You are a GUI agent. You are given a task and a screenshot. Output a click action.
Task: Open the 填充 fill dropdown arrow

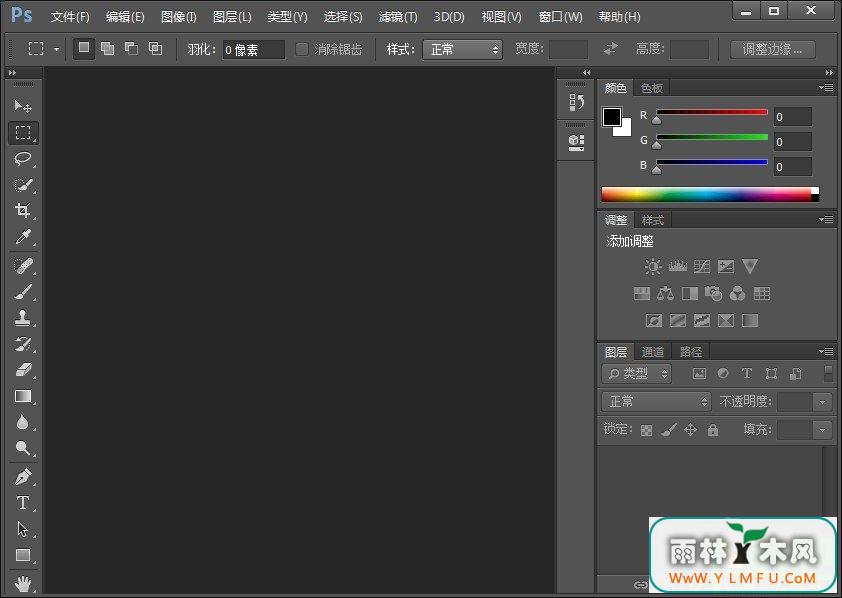coord(822,429)
